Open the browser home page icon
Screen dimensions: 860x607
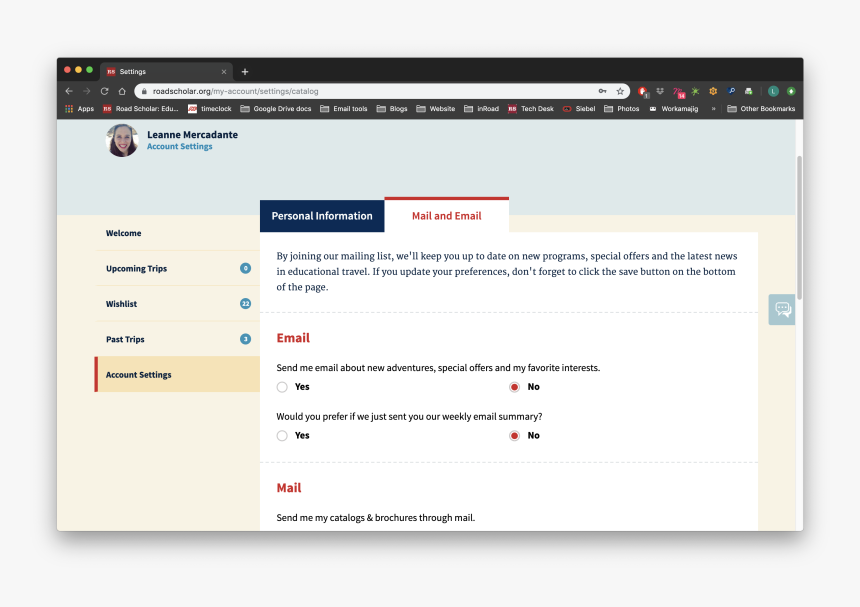(x=122, y=91)
